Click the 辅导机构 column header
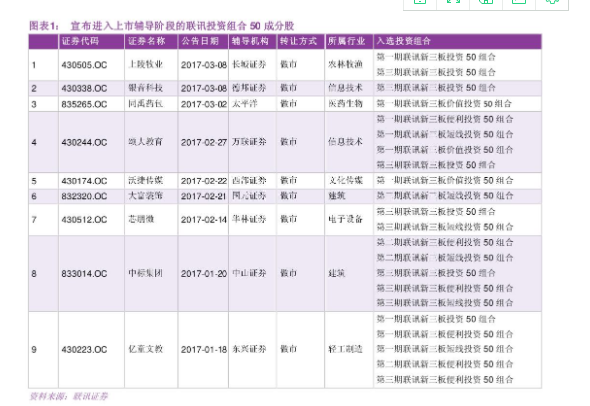Screen dimensions: 590x406 [x=250, y=41]
